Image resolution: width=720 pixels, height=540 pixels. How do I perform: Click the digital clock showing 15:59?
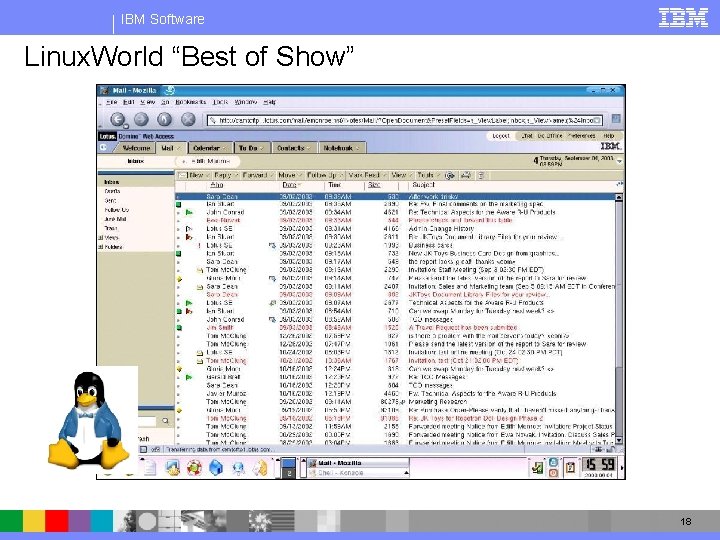(x=600, y=464)
